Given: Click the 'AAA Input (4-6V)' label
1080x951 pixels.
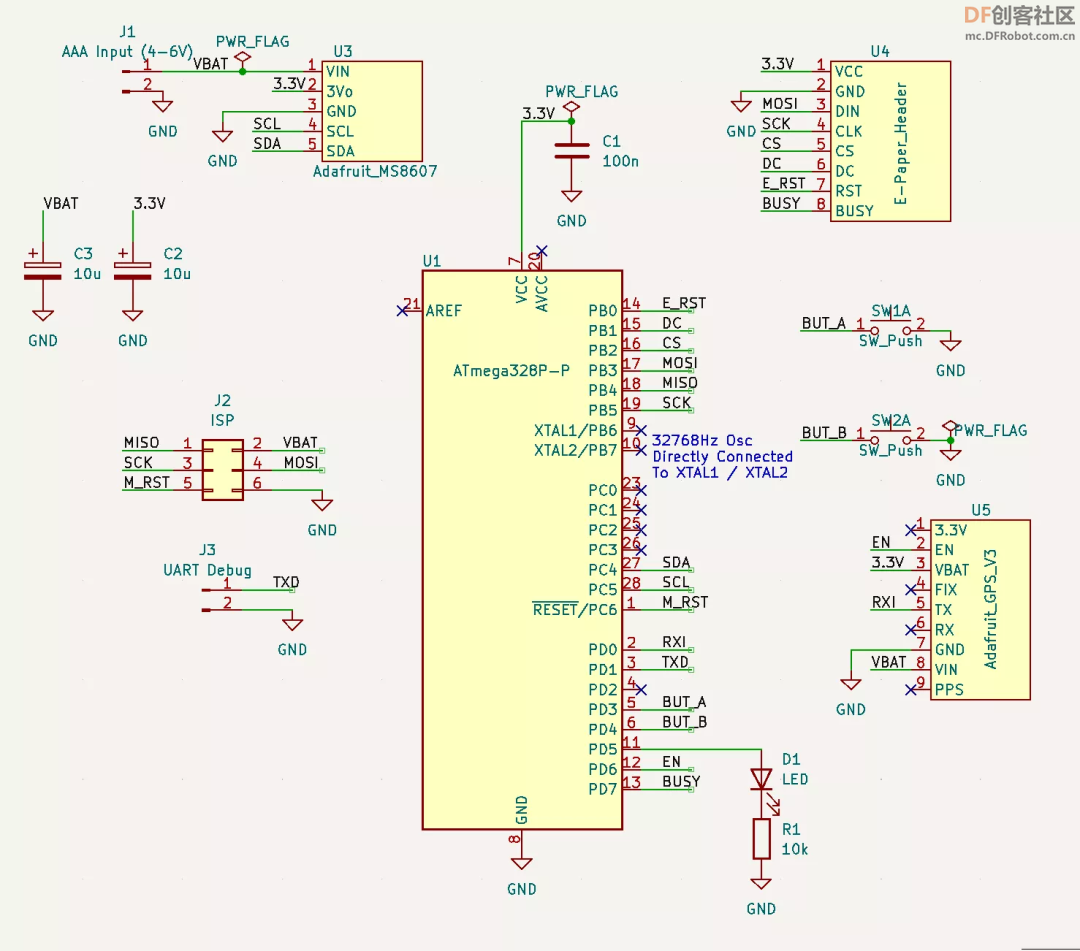Looking at the screenshot, I should (127, 52).
